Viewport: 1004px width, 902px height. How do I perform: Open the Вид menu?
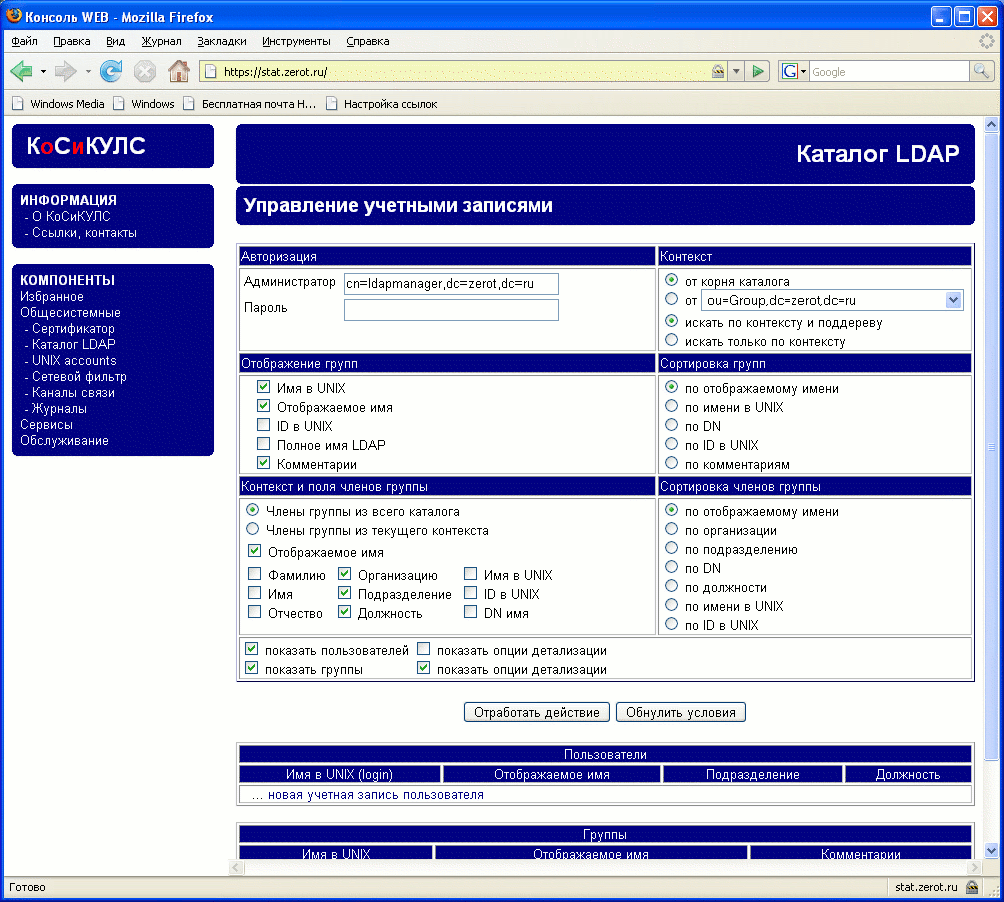coord(115,41)
